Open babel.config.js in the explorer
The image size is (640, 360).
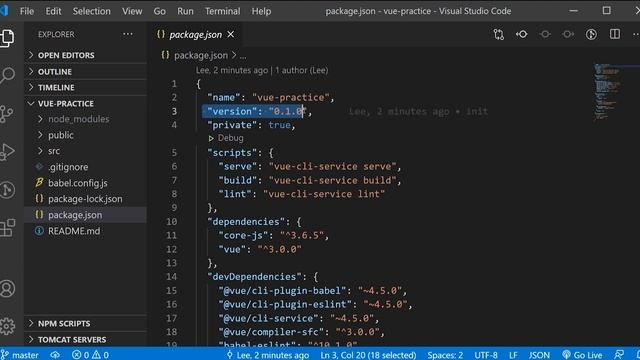[86, 183]
